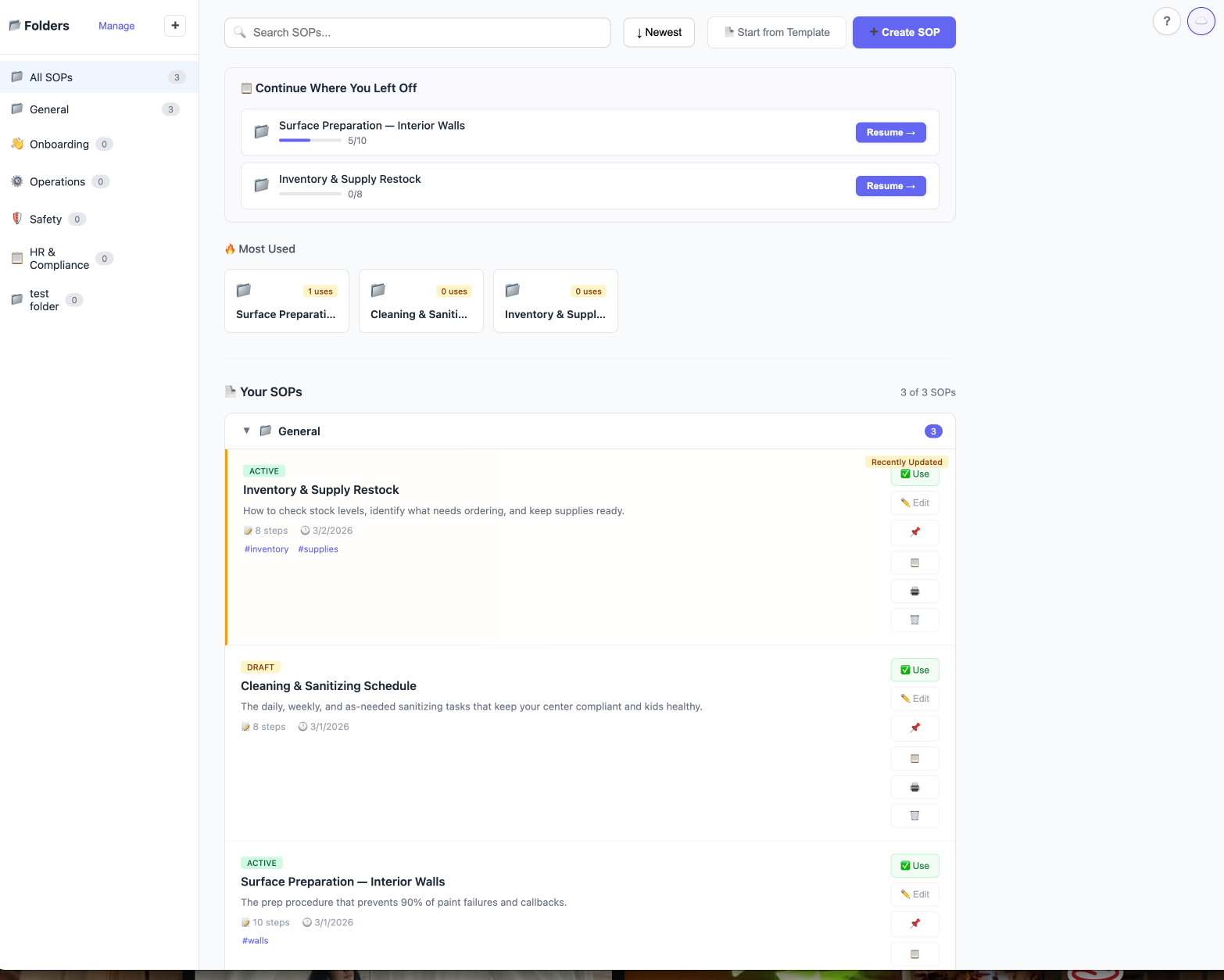Click the Manage folders link
Image resolution: width=1224 pixels, height=980 pixels.
[x=116, y=26]
